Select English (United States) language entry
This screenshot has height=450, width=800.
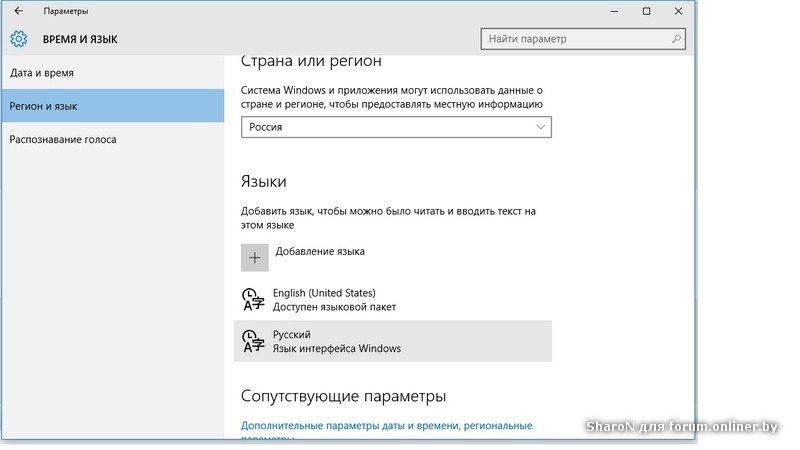pos(393,299)
